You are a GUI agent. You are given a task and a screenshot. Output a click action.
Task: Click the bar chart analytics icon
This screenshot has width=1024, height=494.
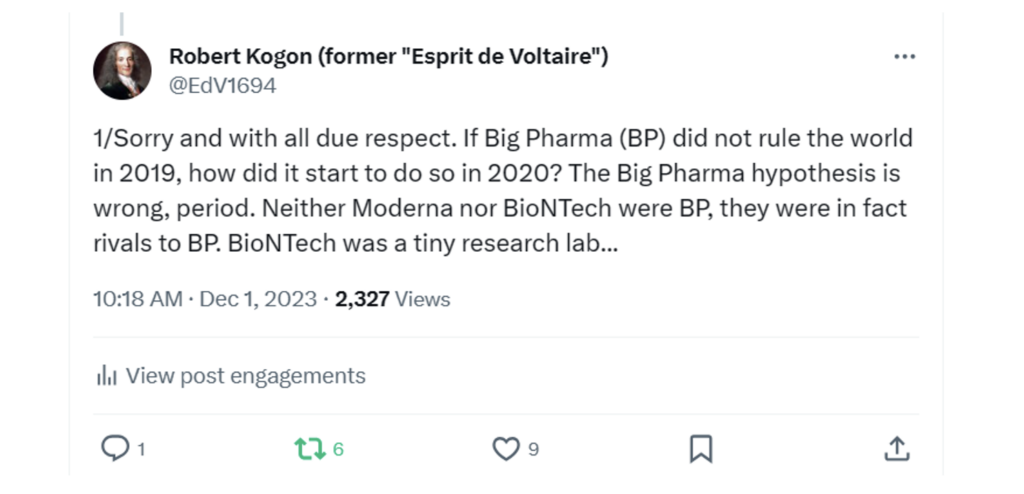(105, 376)
